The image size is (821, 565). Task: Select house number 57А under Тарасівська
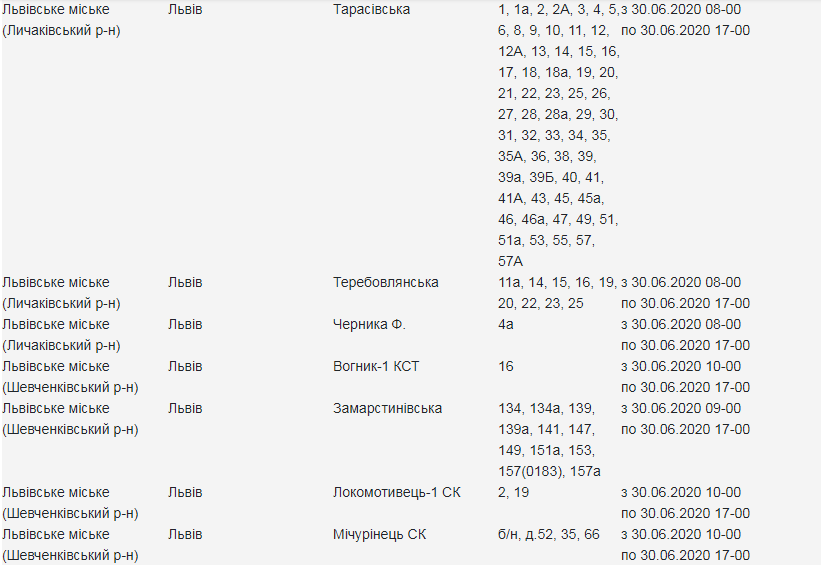coord(510,261)
